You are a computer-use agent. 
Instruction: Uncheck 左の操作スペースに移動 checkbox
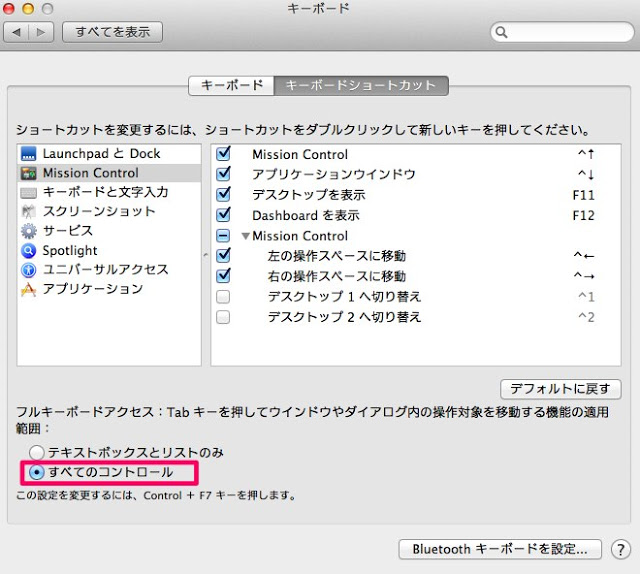pos(223,256)
